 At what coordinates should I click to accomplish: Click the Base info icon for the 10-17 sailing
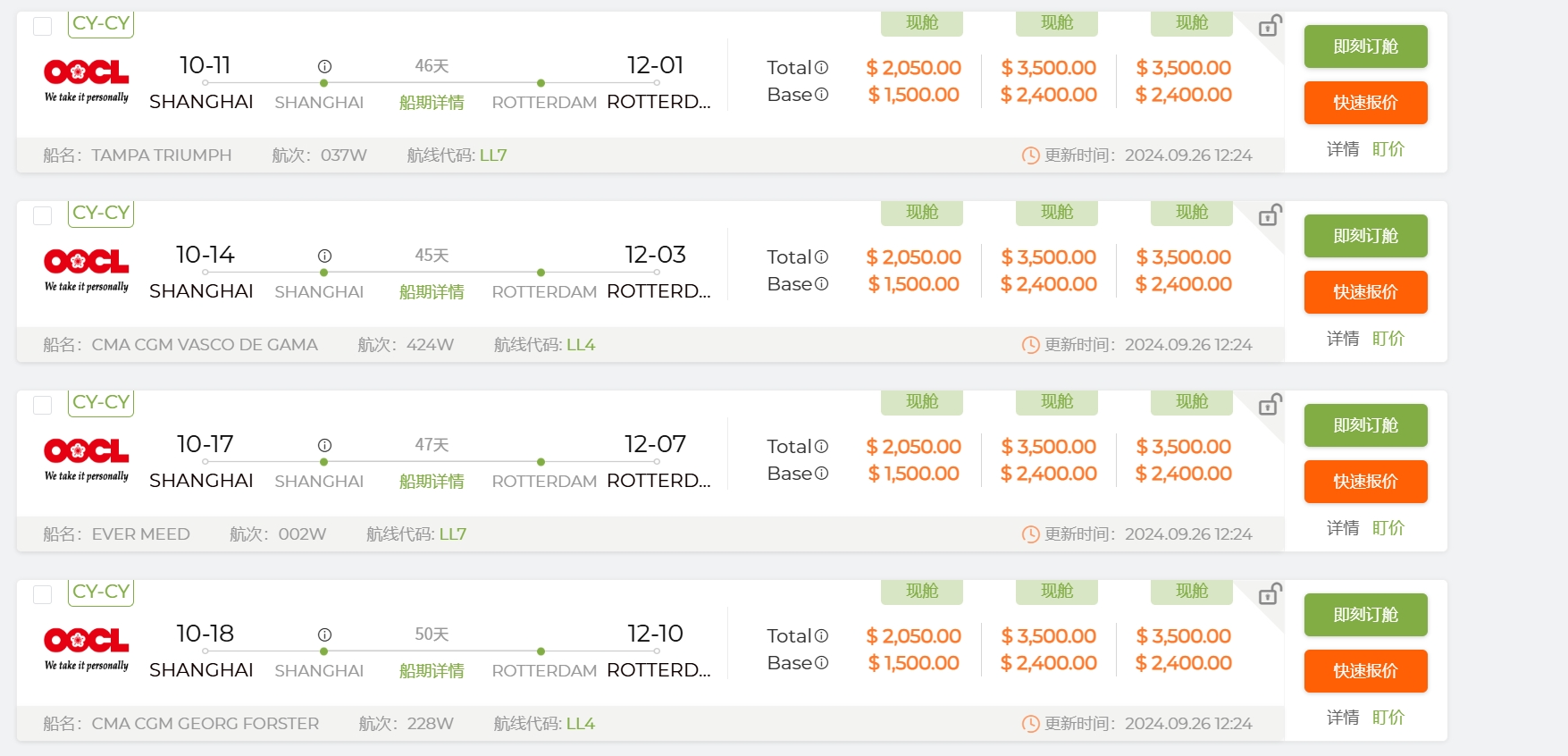click(x=821, y=474)
